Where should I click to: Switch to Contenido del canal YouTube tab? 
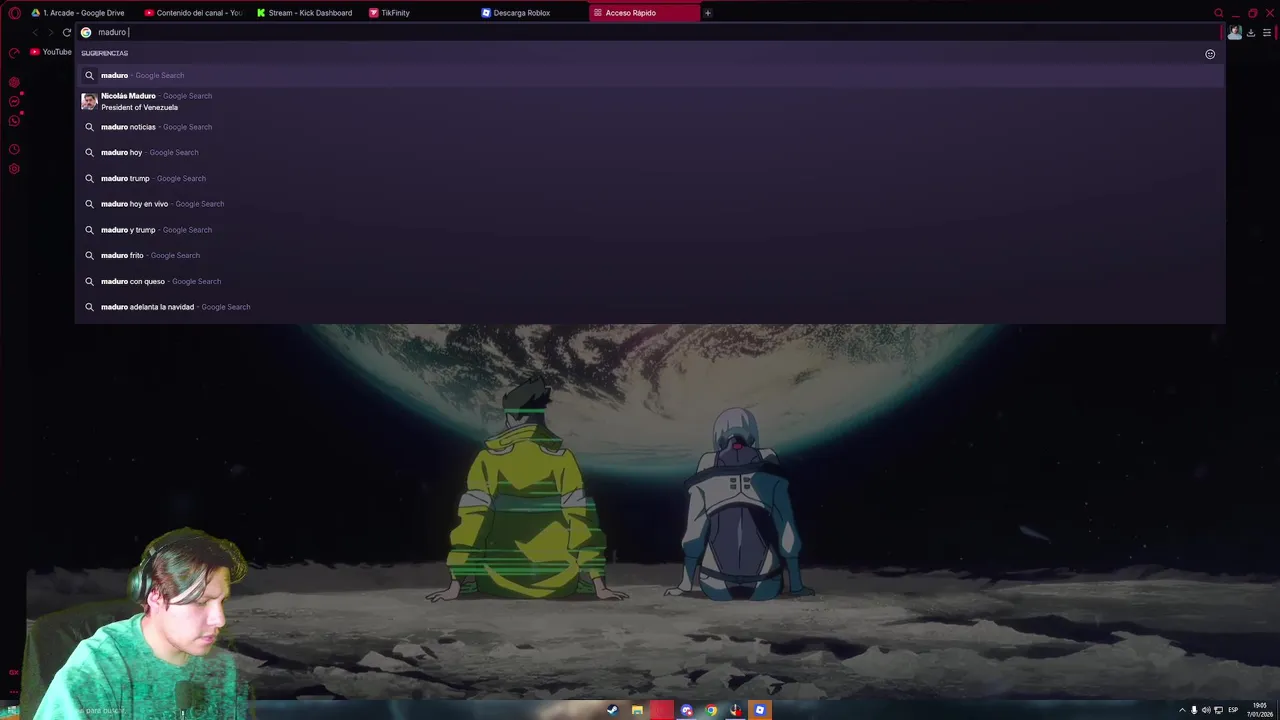tap(193, 13)
